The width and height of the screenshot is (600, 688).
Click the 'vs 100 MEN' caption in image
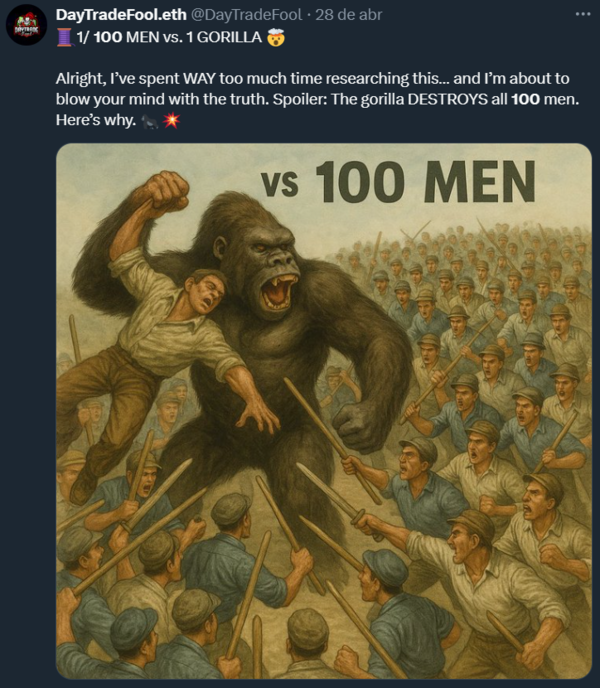pos(398,182)
